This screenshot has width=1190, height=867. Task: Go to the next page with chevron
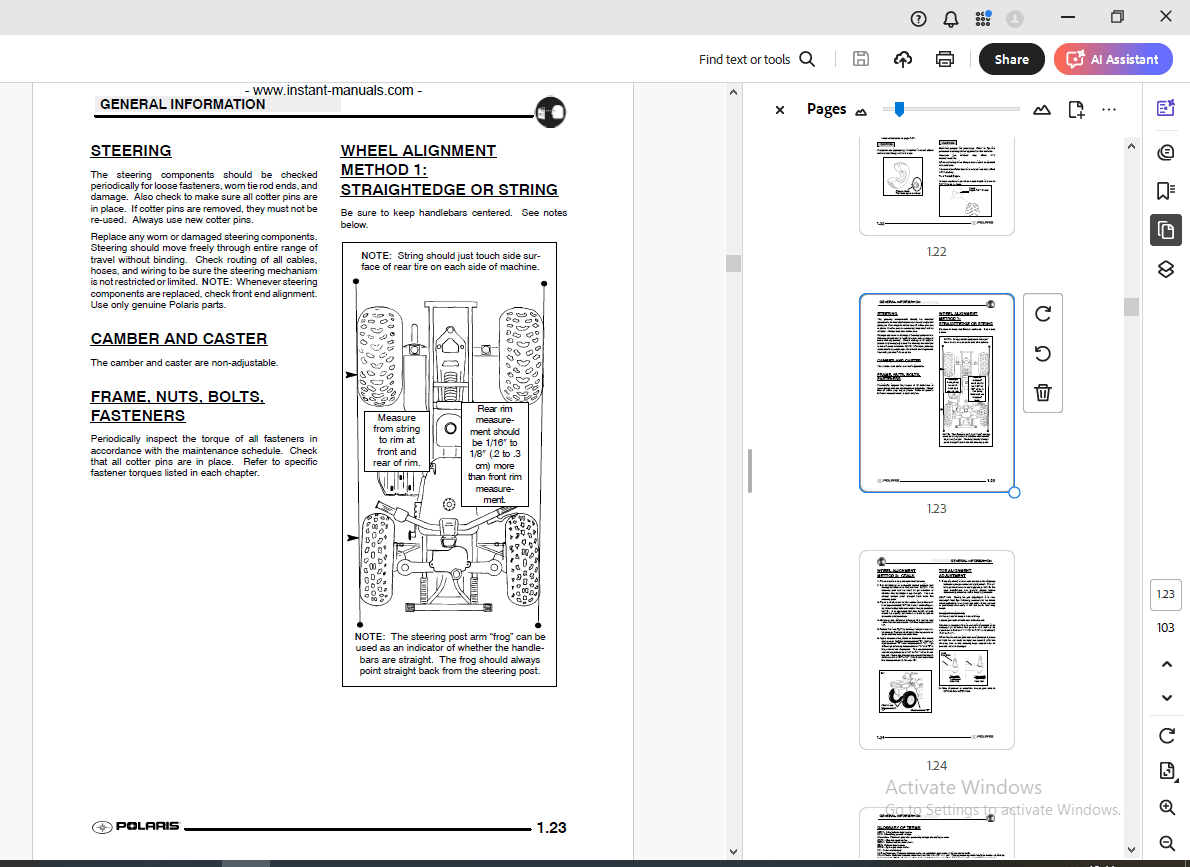(x=1166, y=697)
